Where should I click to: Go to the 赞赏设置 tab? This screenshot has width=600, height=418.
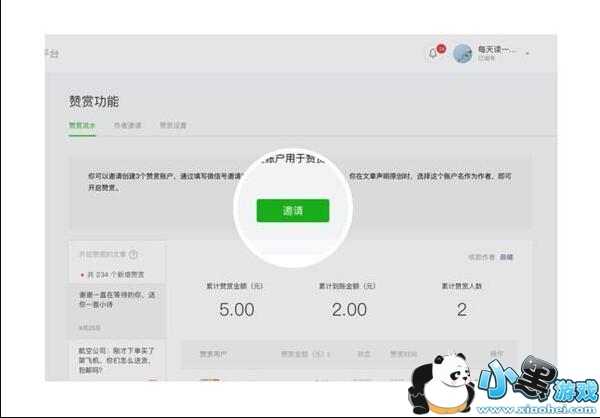(173, 125)
